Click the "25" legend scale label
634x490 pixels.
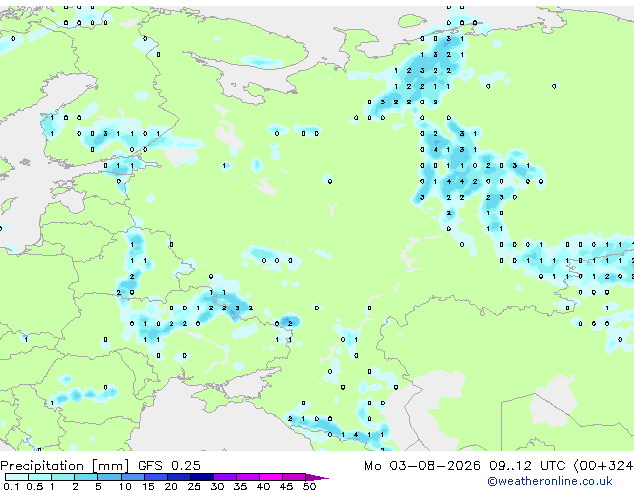click(x=194, y=486)
